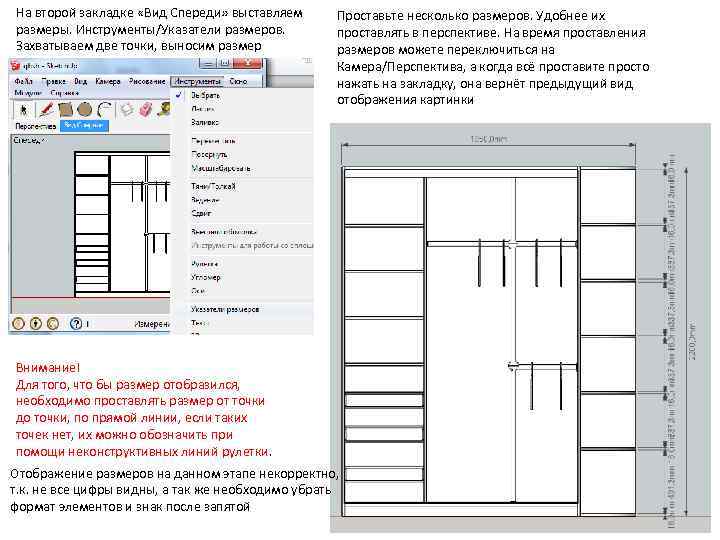
Task: Click the Спереди view label in viewport
Action: point(30,141)
